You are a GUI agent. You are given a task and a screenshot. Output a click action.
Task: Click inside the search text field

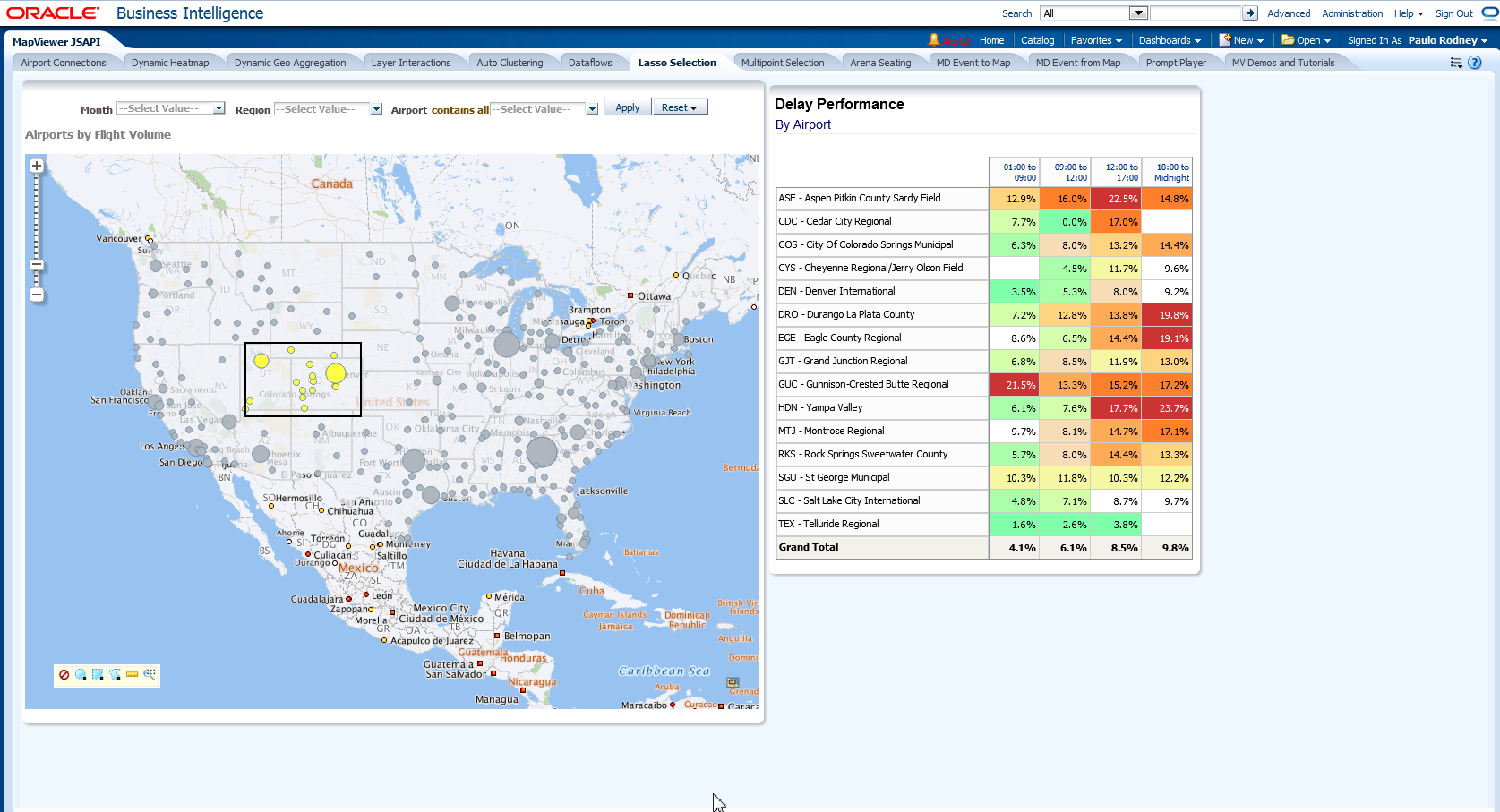pyautogui.click(x=1196, y=13)
